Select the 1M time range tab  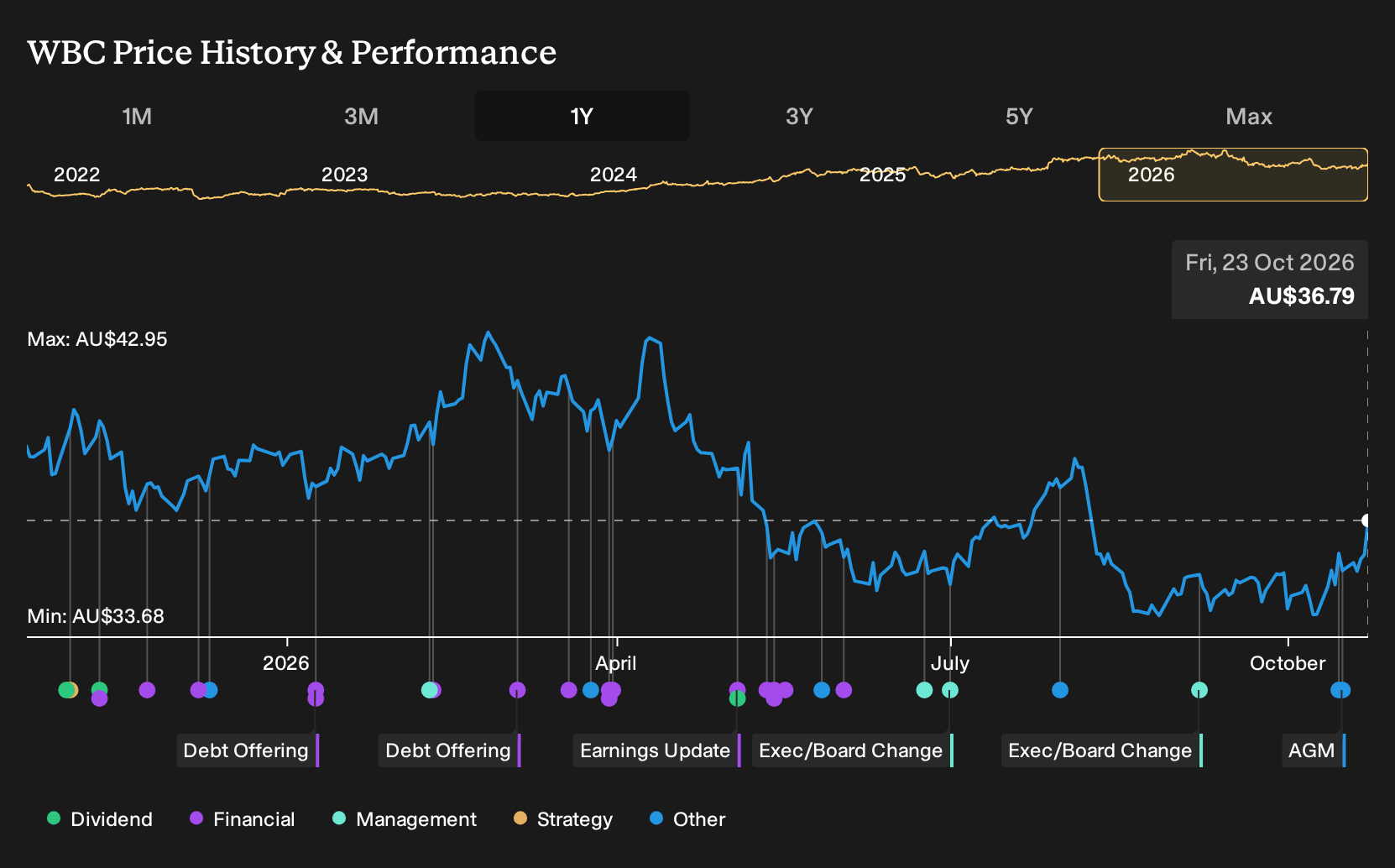point(137,116)
